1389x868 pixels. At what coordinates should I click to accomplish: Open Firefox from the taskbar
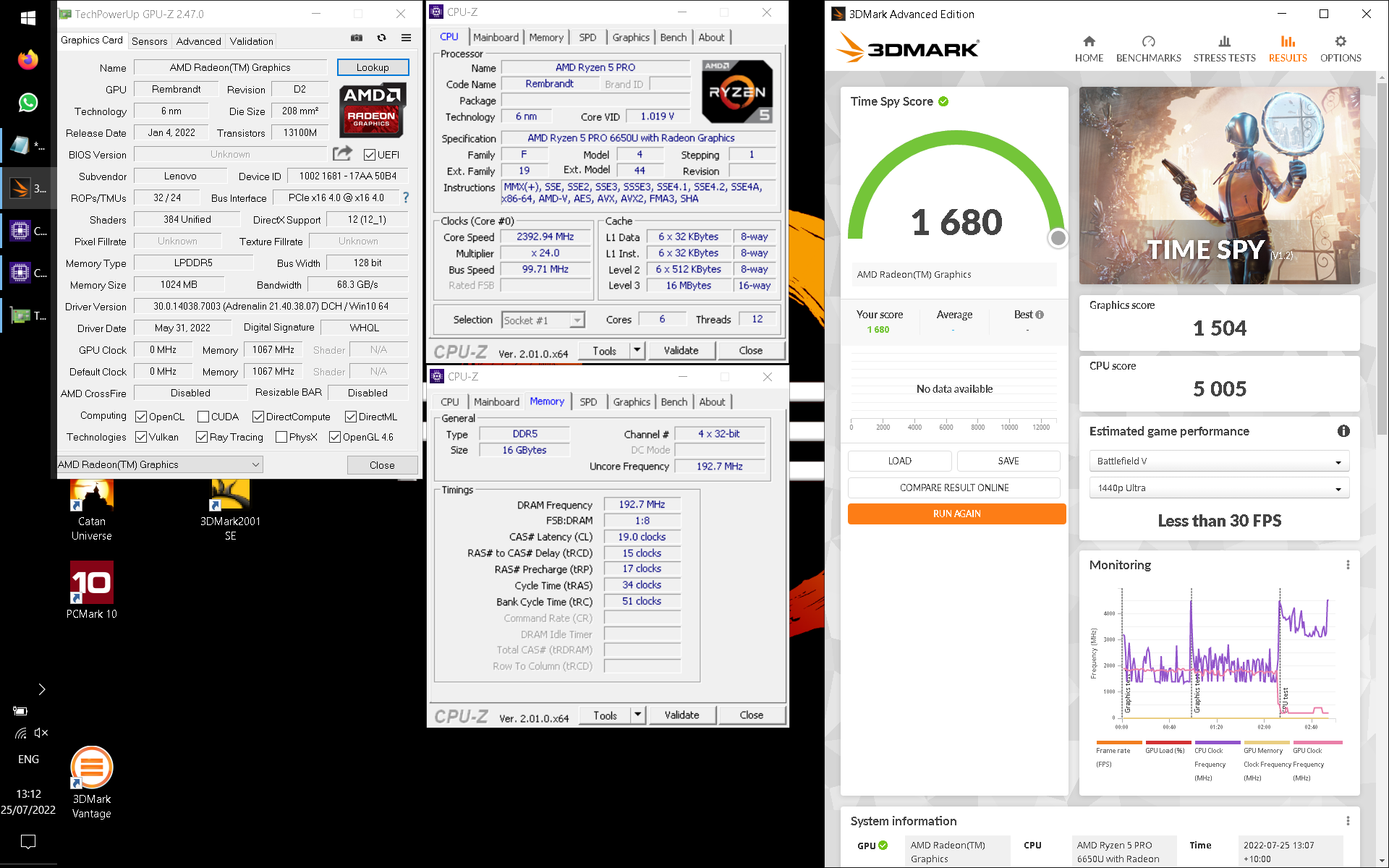[x=28, y=59]
